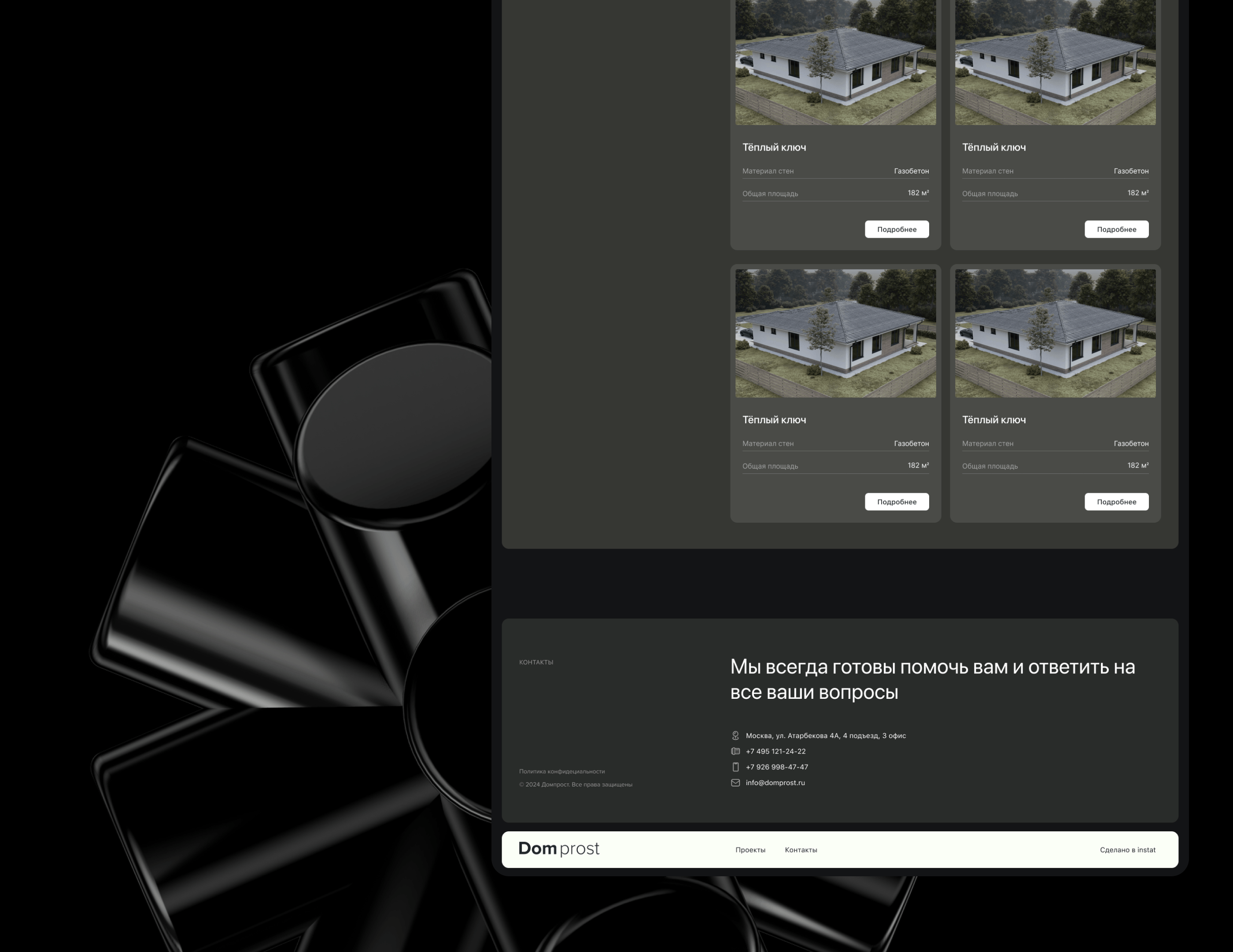Click the landline phone icon near +7 495

click(x=735, y=751)
